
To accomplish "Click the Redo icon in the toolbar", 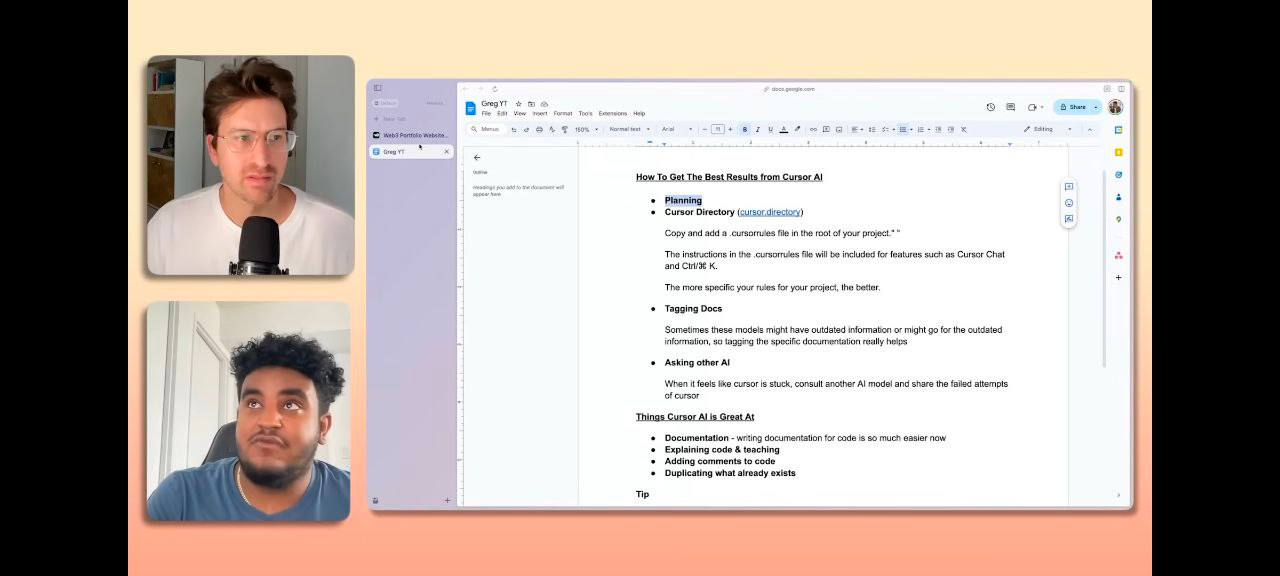I will [x=526, y=129].
